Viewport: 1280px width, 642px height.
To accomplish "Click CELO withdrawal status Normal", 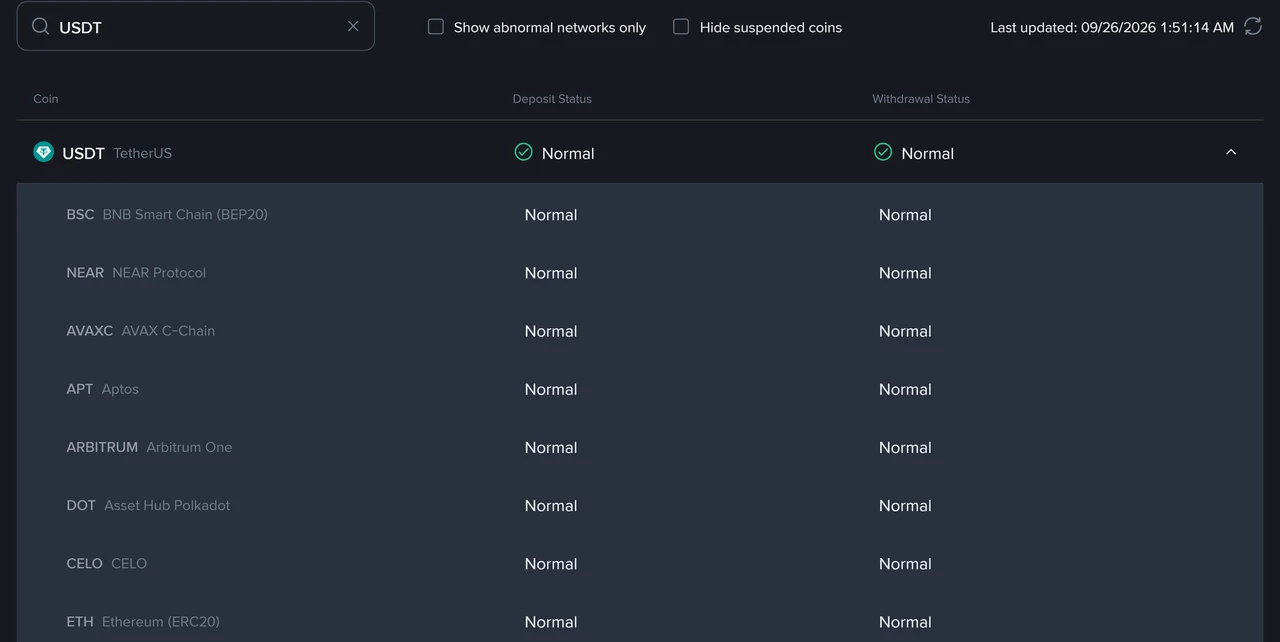I will click(x=905, y=564).
